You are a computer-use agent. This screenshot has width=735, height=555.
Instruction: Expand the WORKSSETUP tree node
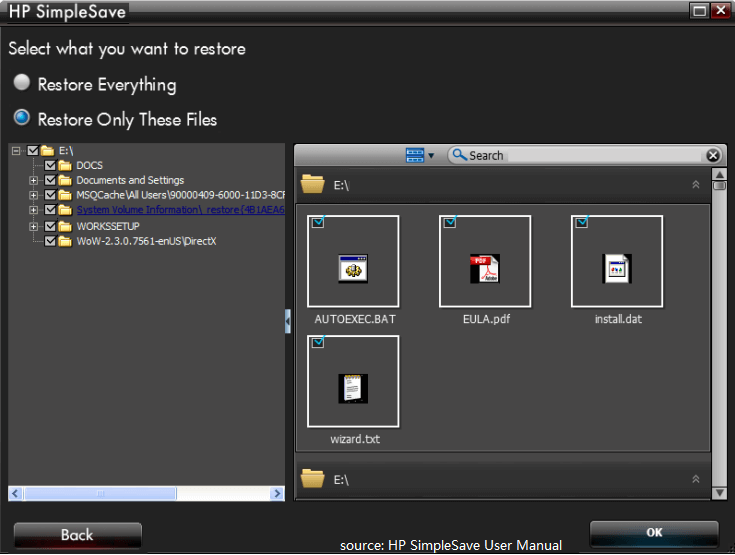pyautogui.click(x=33, y=227)
